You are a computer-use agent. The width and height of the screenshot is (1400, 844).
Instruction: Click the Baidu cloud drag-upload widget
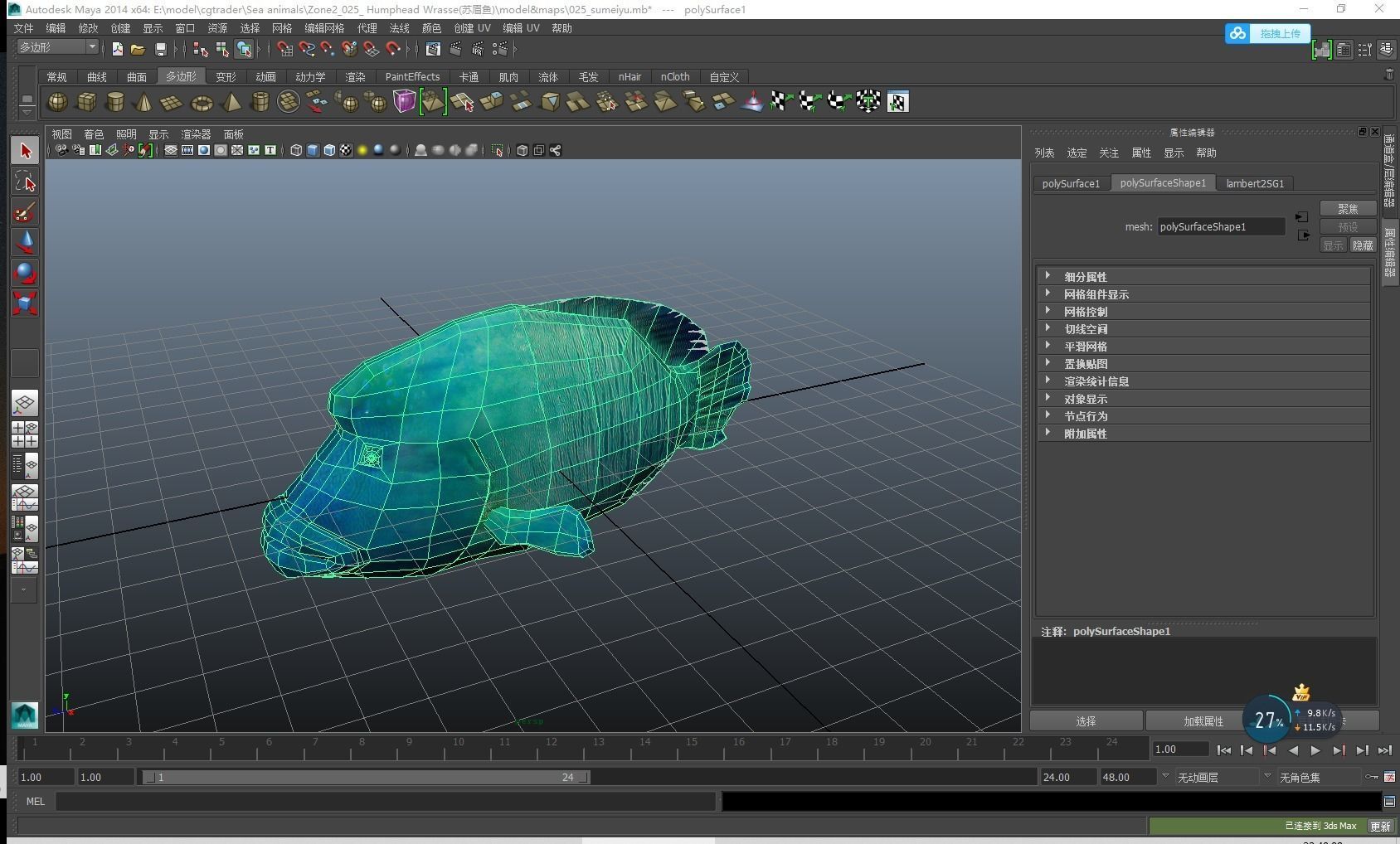click(x=1268, y=33)
